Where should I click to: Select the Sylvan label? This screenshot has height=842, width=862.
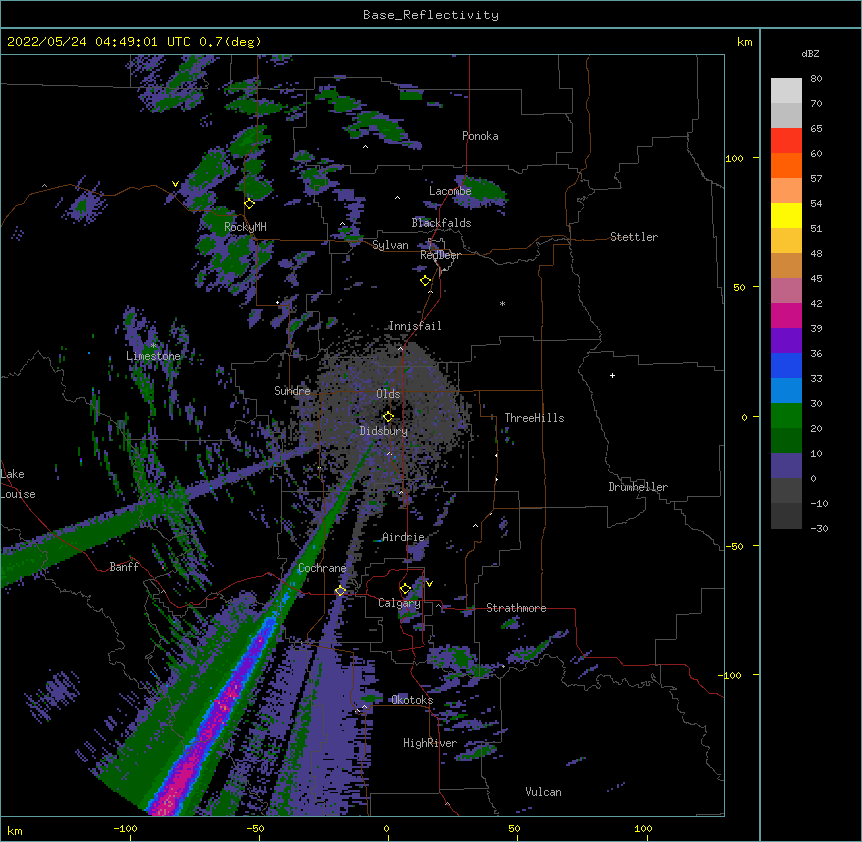[x=390, y=245]
